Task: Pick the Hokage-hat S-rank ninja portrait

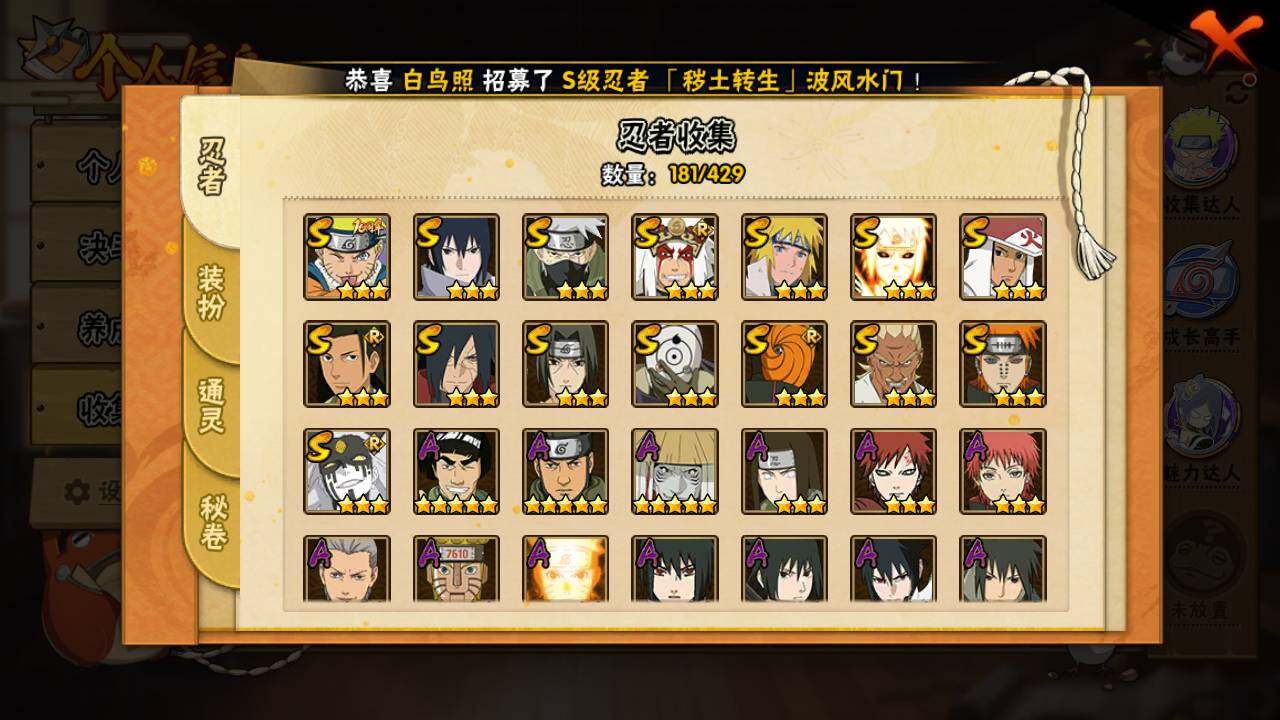Action: coord(1003,257)
